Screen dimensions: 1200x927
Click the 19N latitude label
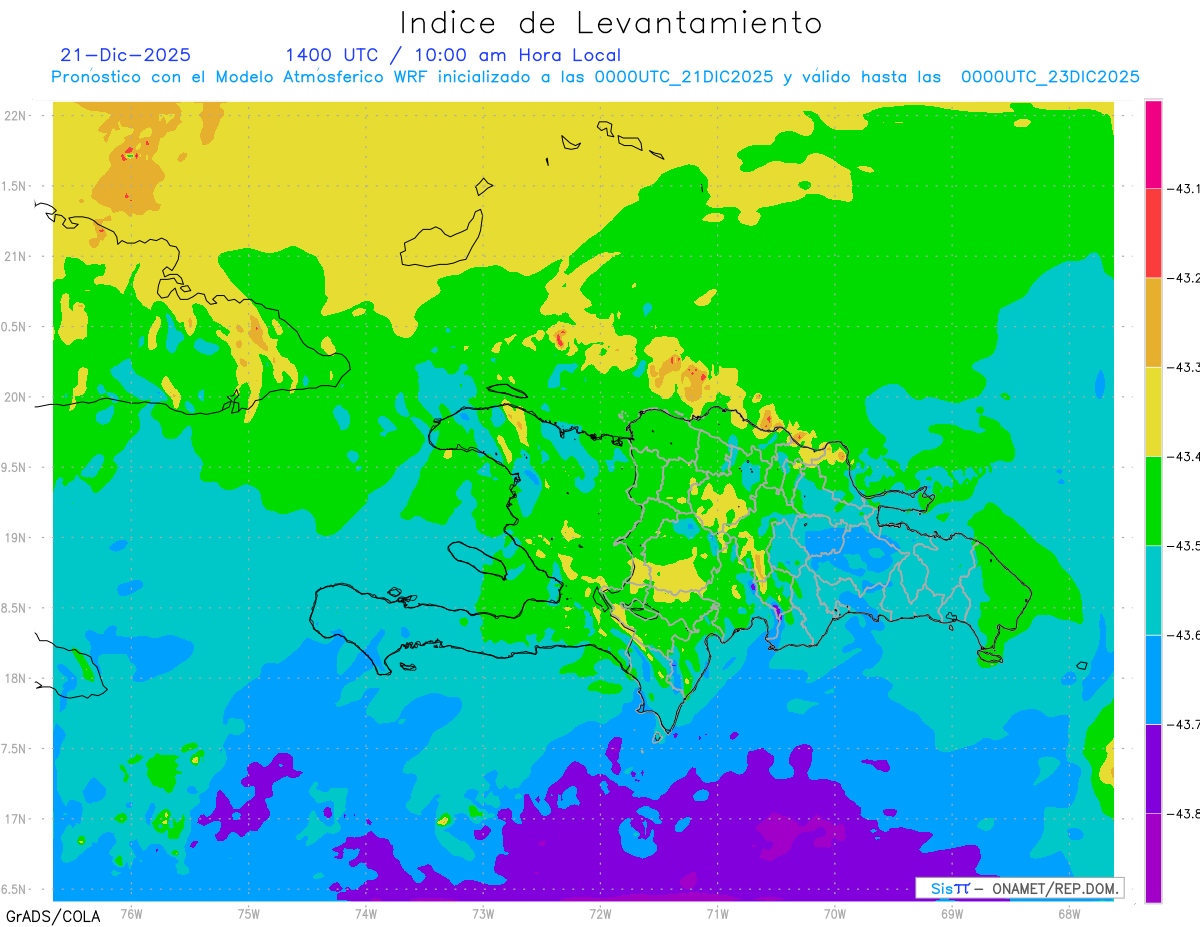coord(17,537)
